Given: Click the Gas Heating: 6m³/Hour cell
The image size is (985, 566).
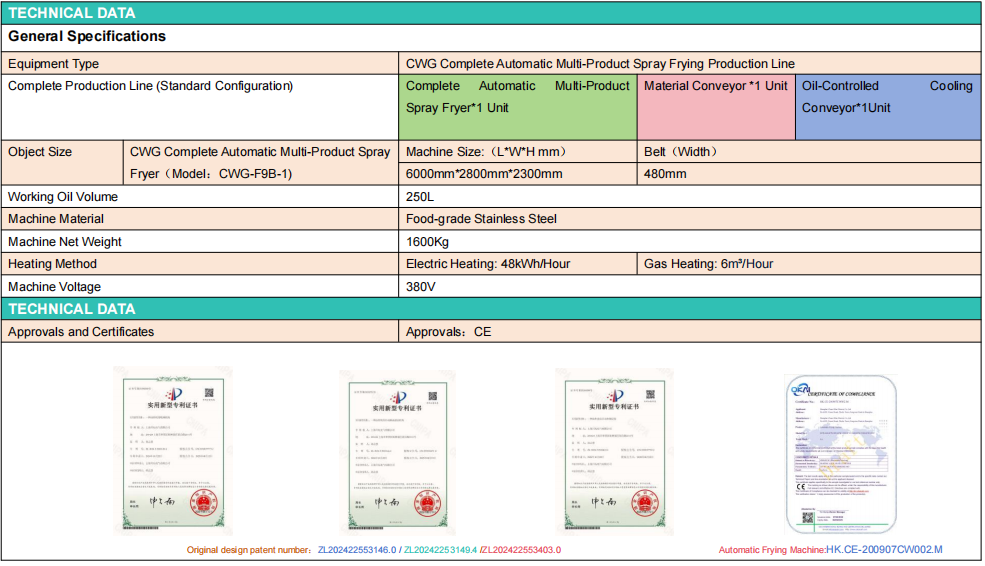Looking at the screenshot, I should click(708, 264).
